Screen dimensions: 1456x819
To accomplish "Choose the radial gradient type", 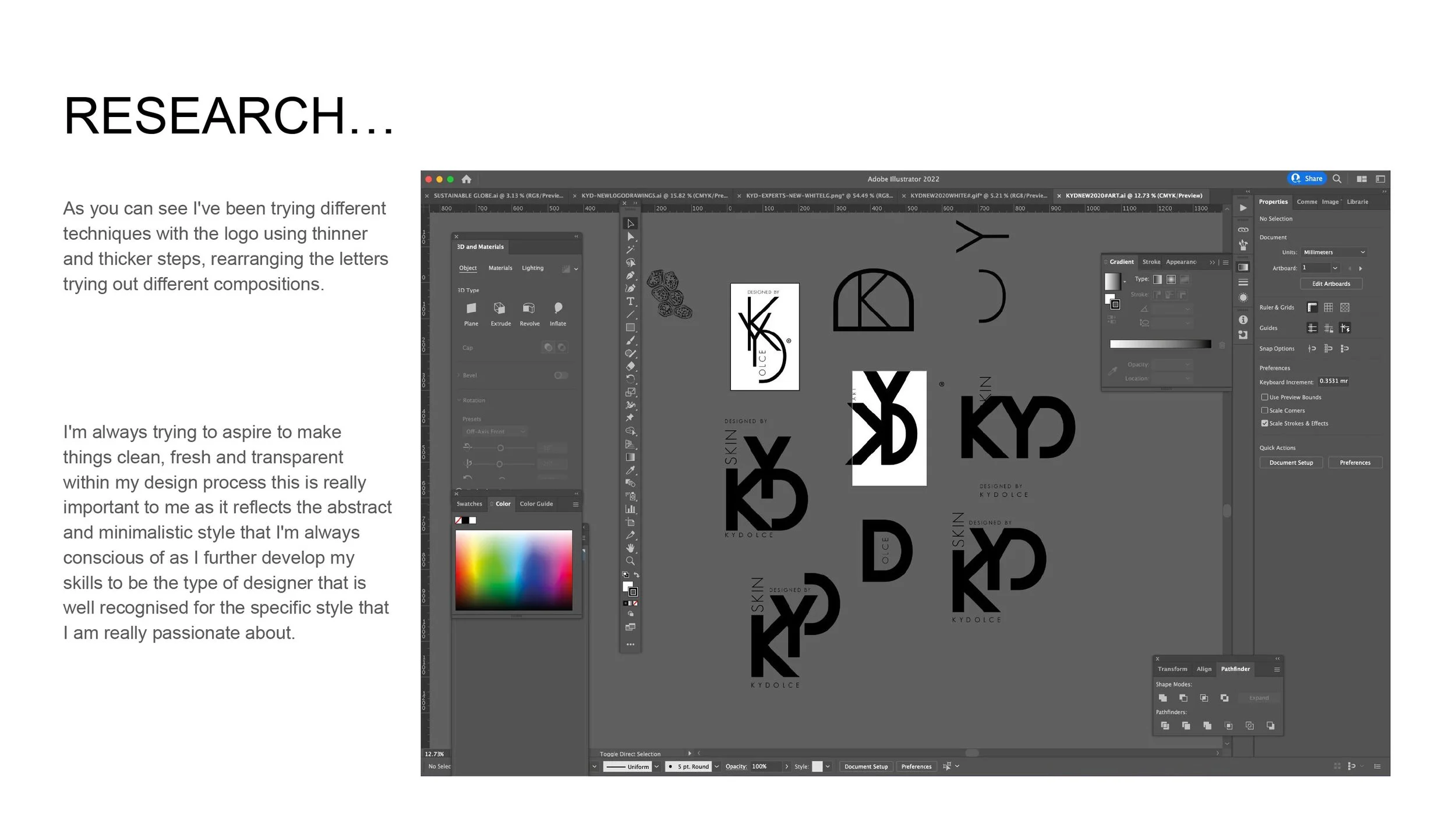I will tap(1171, 279).
